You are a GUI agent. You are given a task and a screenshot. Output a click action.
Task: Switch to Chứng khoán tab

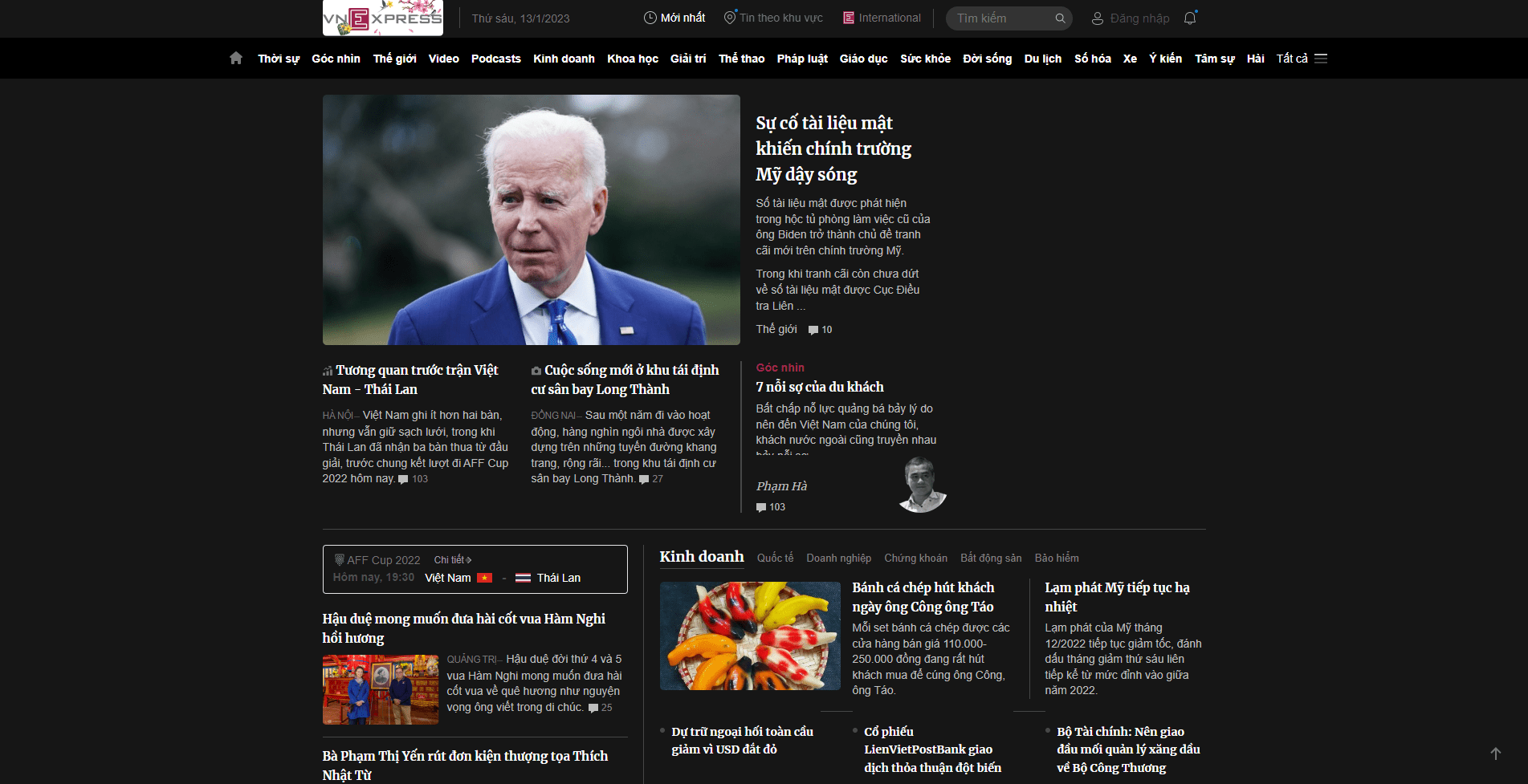916,558
